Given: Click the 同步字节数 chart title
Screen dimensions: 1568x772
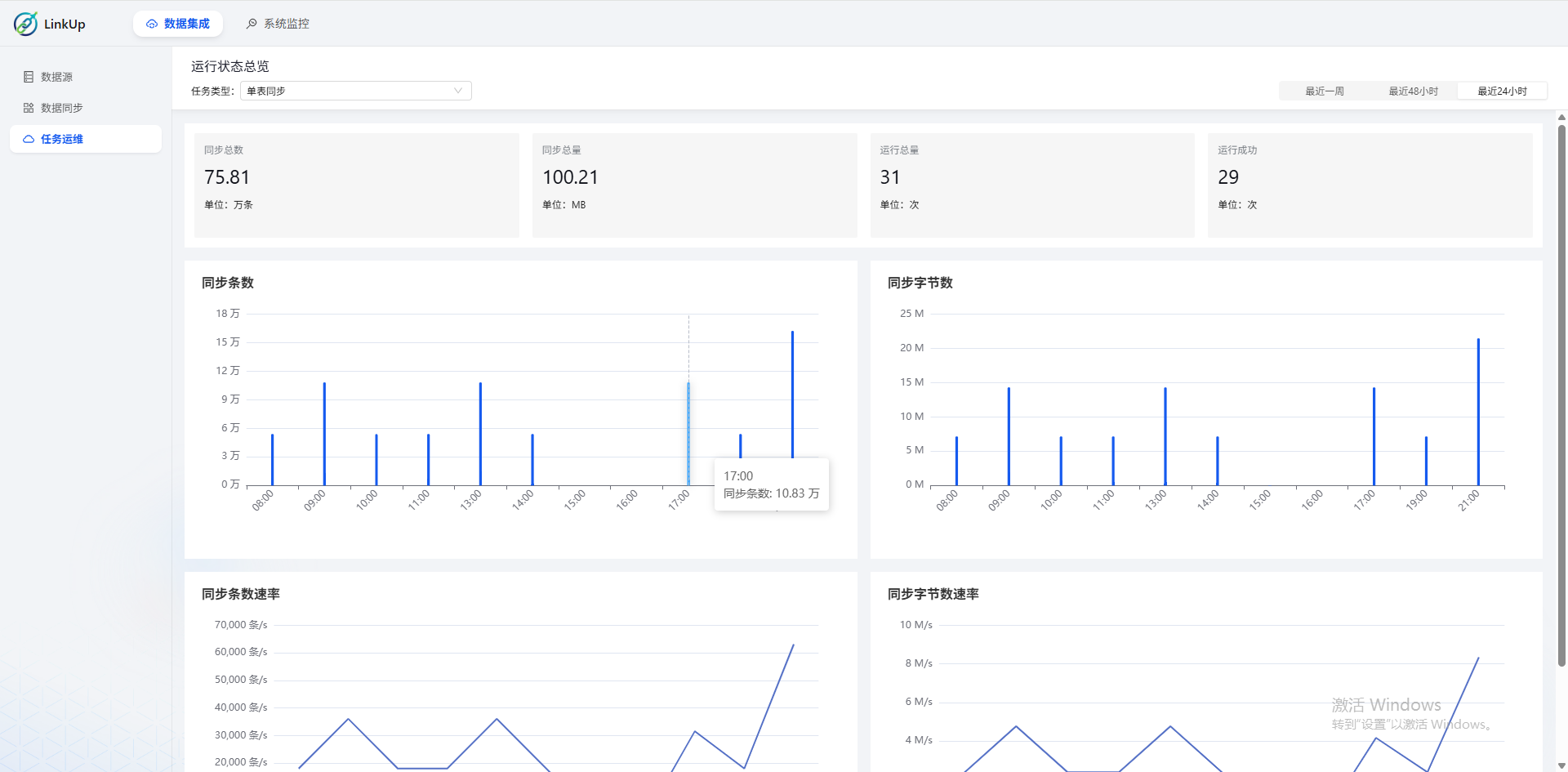Looking at the screenshot, I should coord(920,283).
